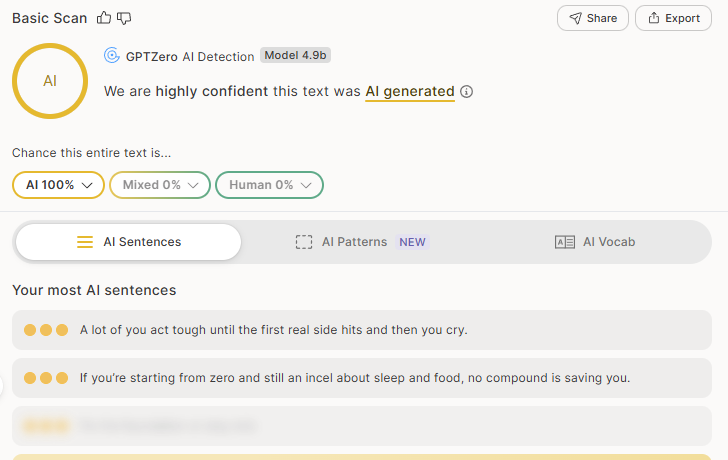Click the blurred third sentence row
Viewport: 728px width, 460px height.
tap(362, 426)
